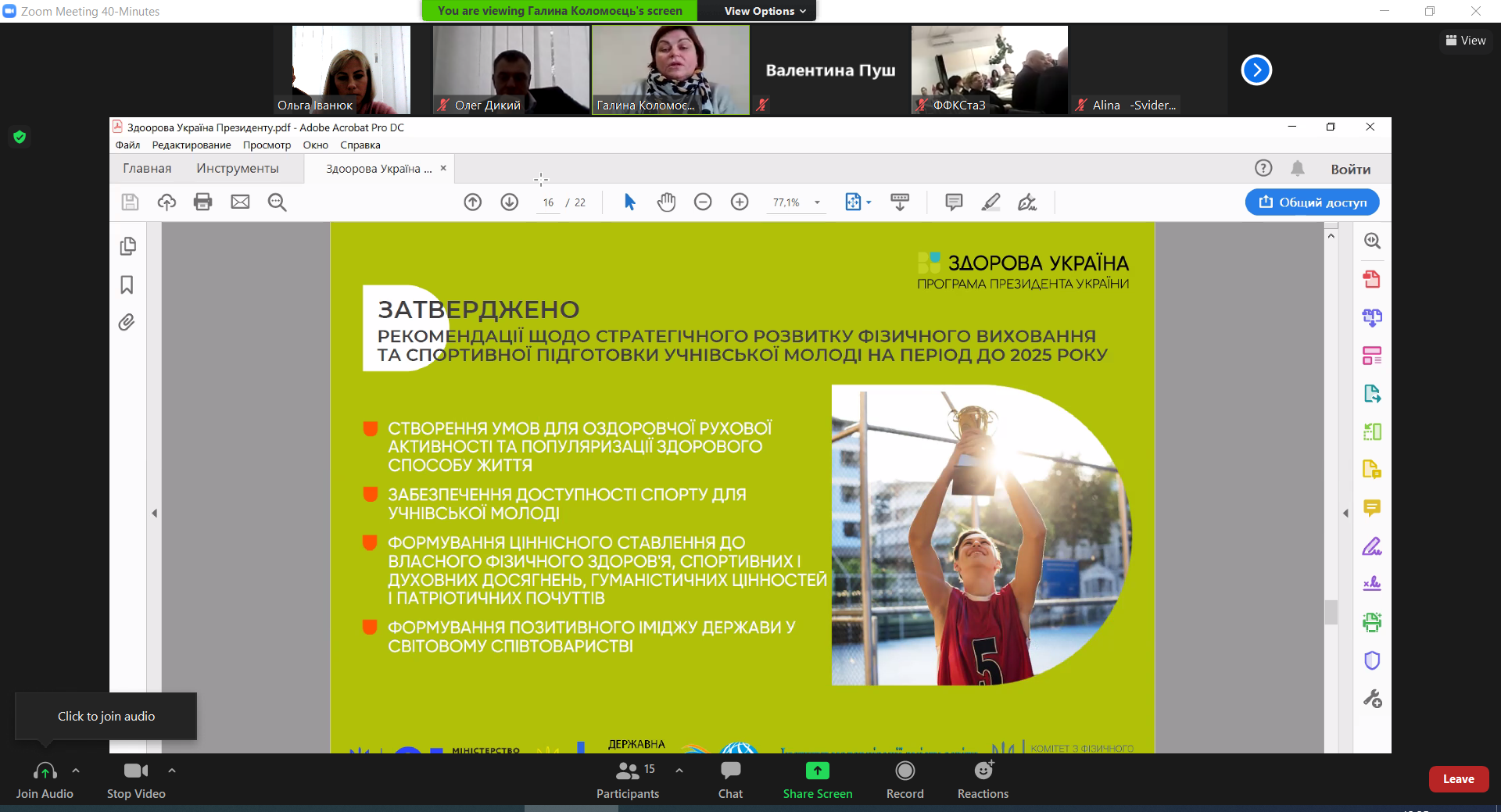Click the Общий доступ button
This screenshot has height=812, width=1501.
tap(1312, 202)
